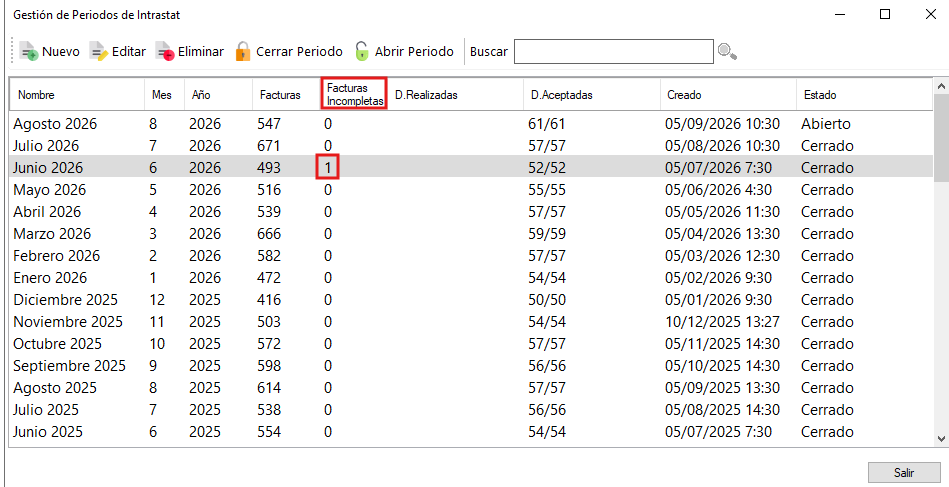Click the D.Realizadas column header
The height and width of the screenshot is (487, 949).
click(455, 95)
